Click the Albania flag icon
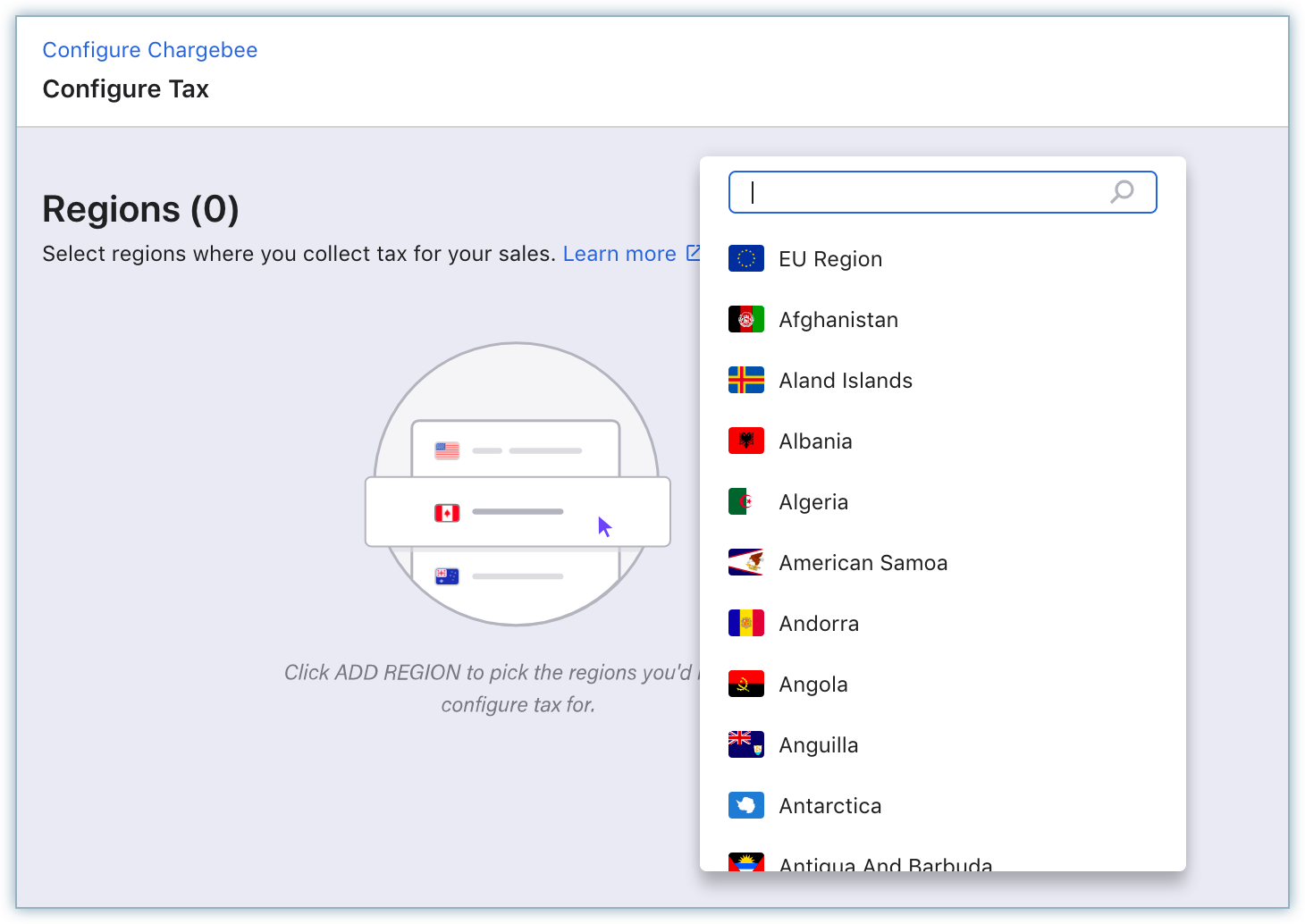 (x=745, y=441)
